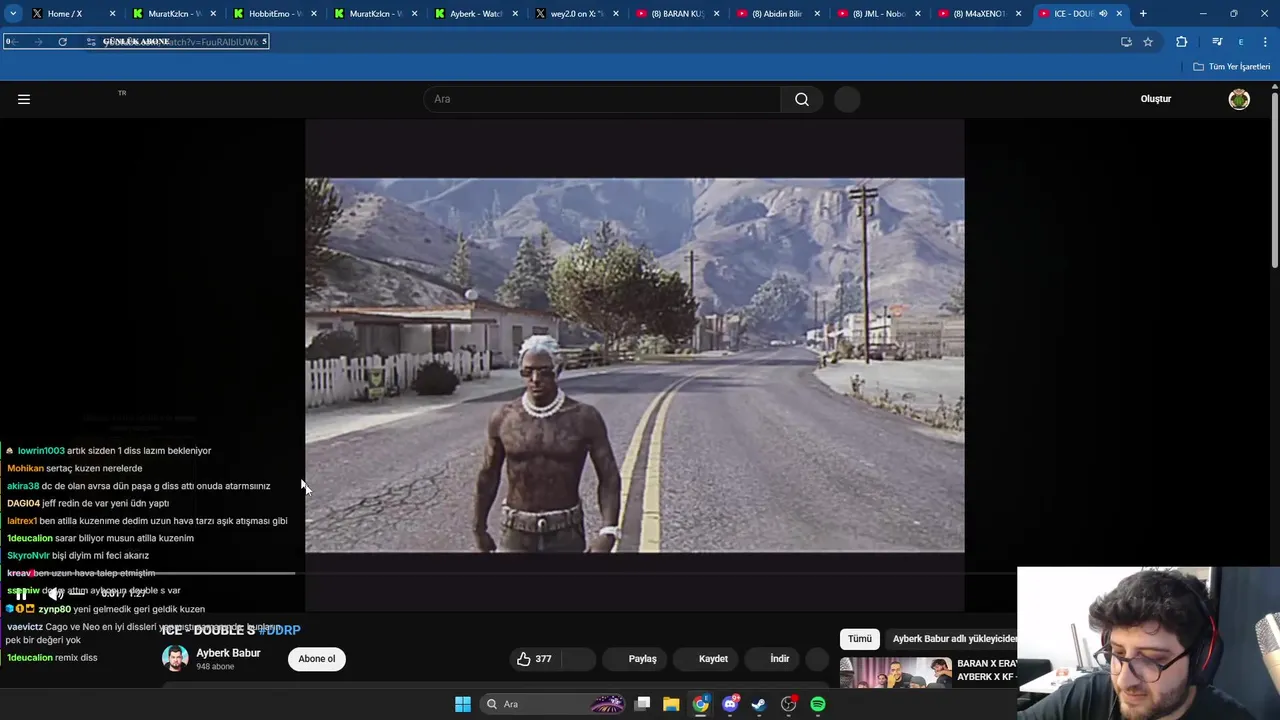Click the Oluştur create button
Screen dimensions: 1280x720
point(1156,99)
